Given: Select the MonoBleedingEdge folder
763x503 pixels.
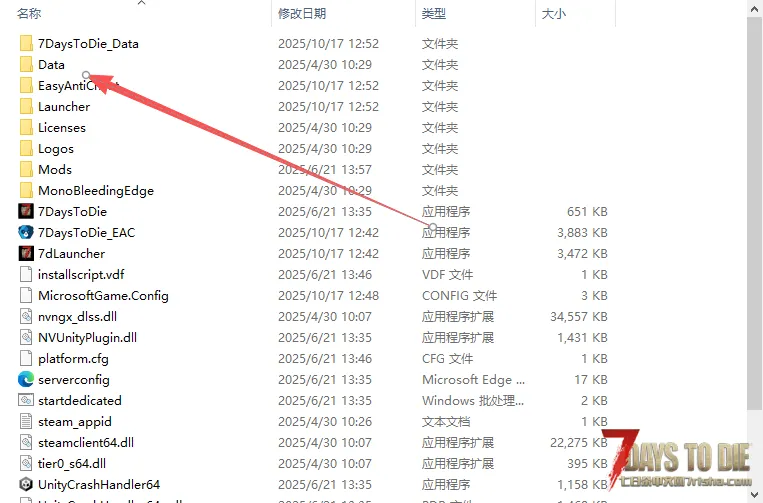Looking at the screenshot, I should (95, 190).
